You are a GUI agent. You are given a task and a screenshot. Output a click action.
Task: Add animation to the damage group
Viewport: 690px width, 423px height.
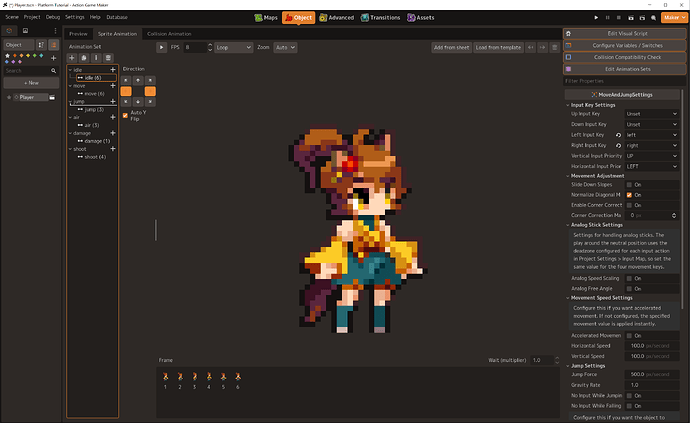tap(113, 133)
